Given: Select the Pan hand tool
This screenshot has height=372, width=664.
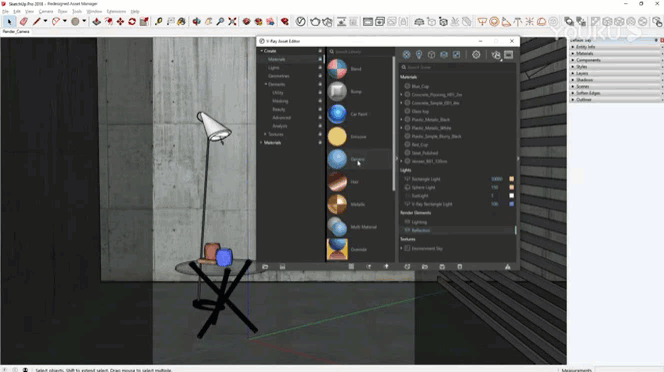Looking at the screenshot, I should point(208,21).
